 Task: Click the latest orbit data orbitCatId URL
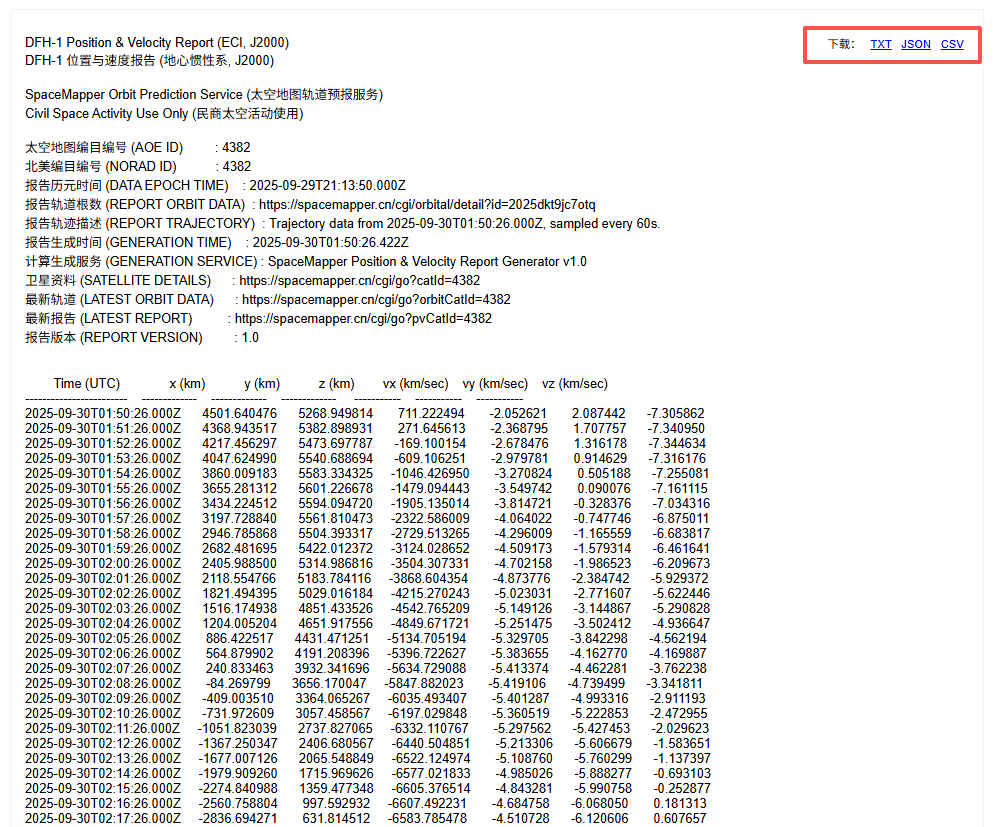pyautogui.click(x=376, y=299)
